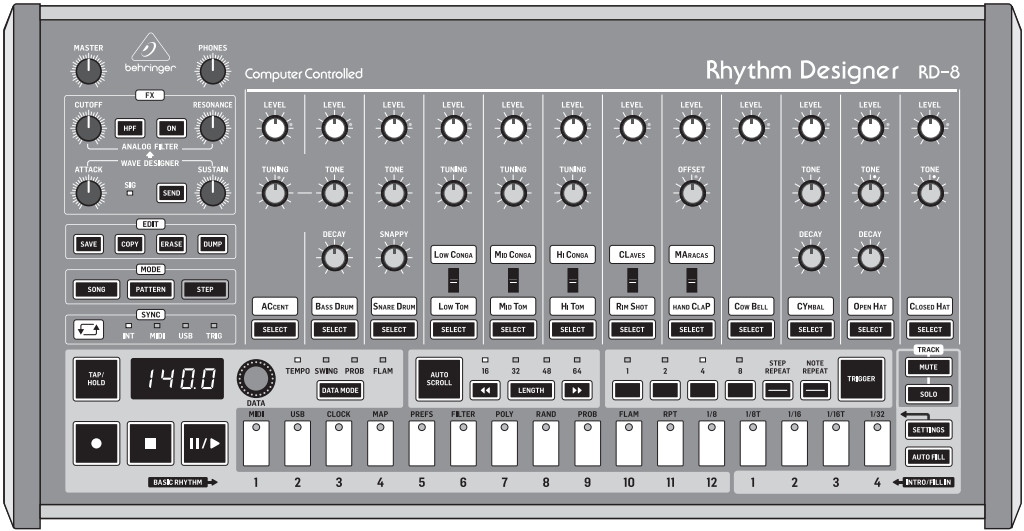This screenshot has width=1024, height=531.
Task: Click the button under LED 4
Action: pyautogui.click(x=702, y=391)
